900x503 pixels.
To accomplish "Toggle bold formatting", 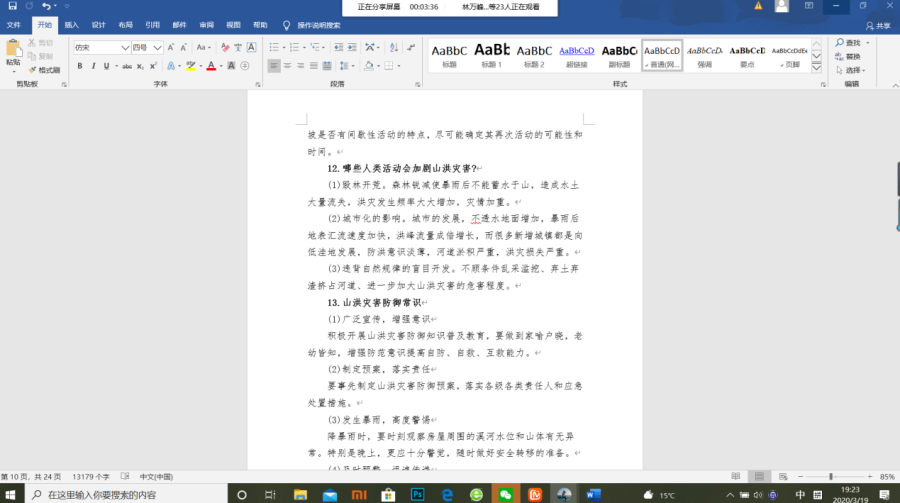I will point(79,66).
